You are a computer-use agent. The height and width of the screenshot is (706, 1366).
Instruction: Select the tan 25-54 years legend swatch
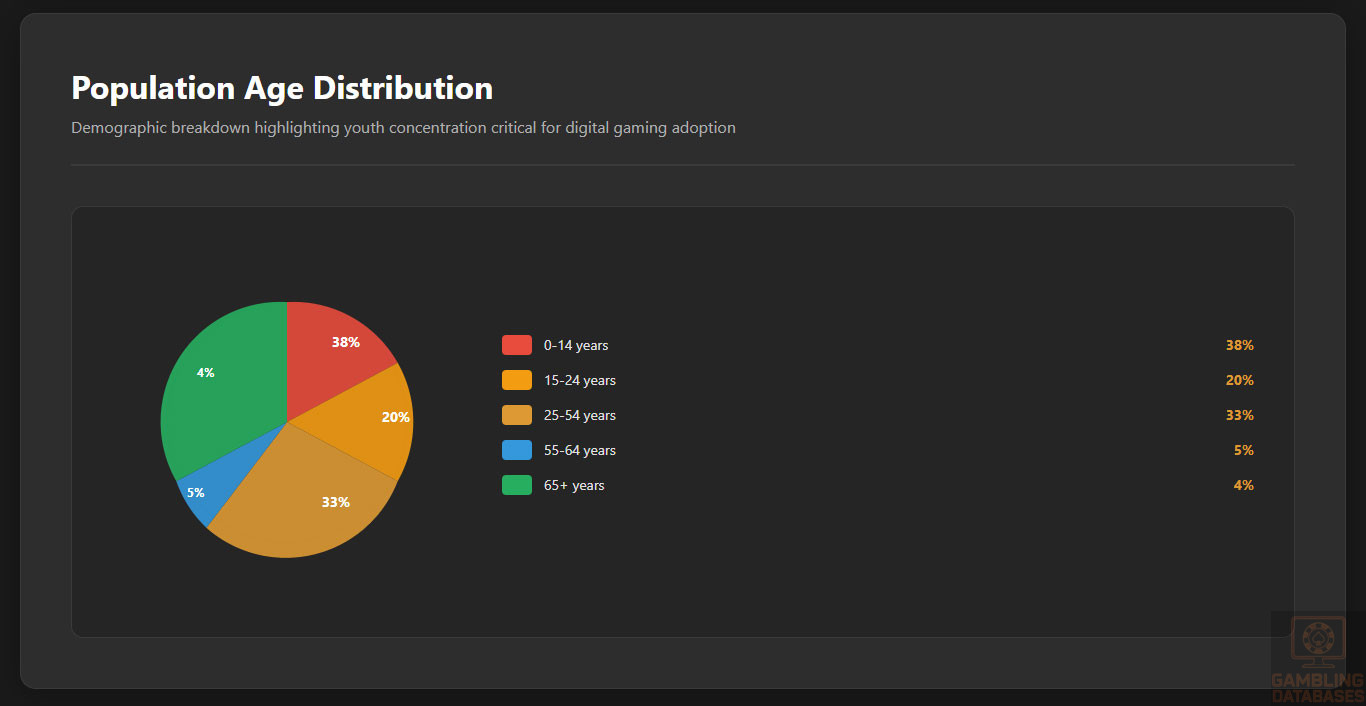click(x=516, y=415)
